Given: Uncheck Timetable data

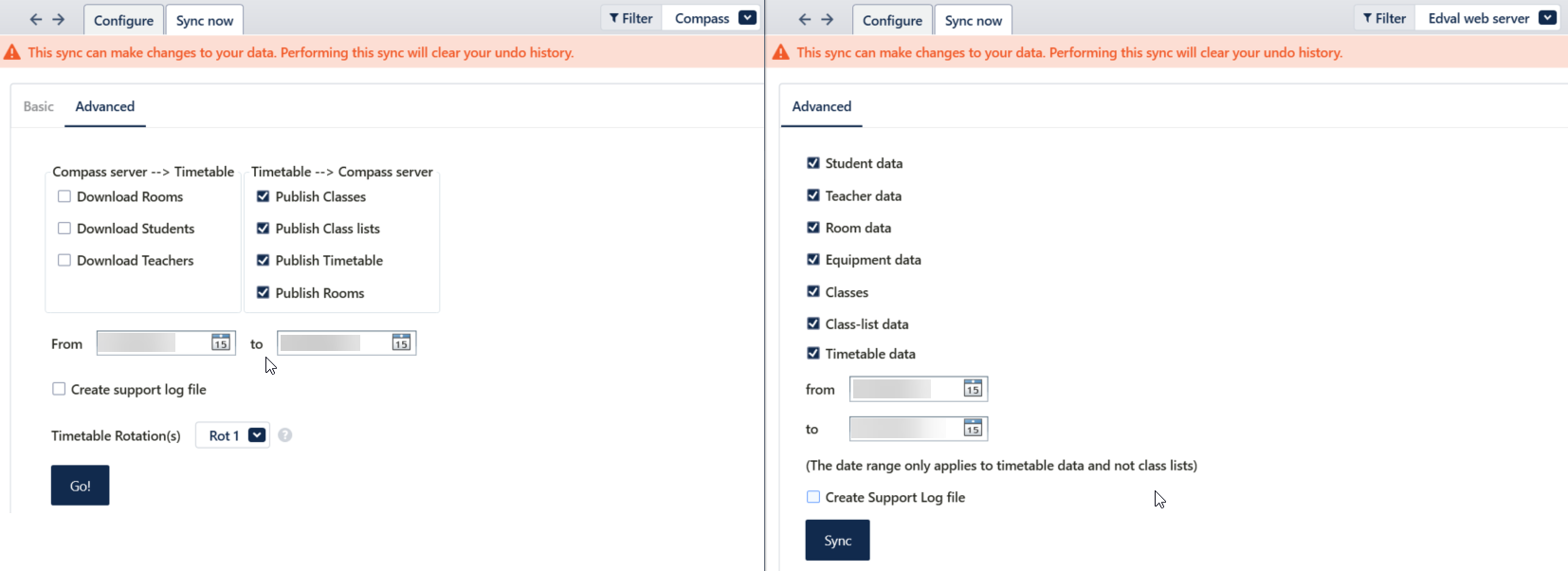Looking at the screenshot, I should [813, 354].
